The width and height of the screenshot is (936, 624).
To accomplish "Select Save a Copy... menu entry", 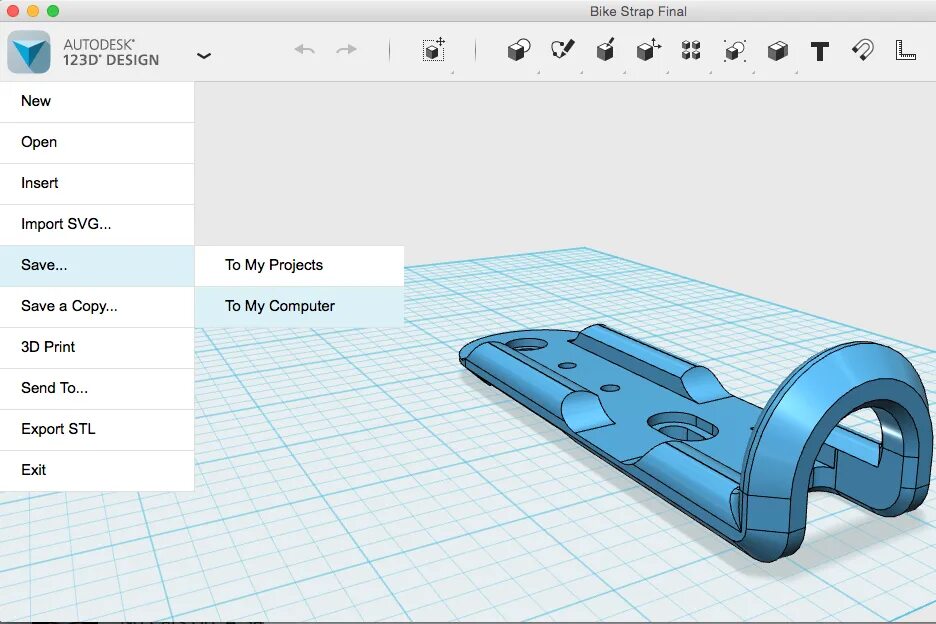I will [x=97, y=306].
